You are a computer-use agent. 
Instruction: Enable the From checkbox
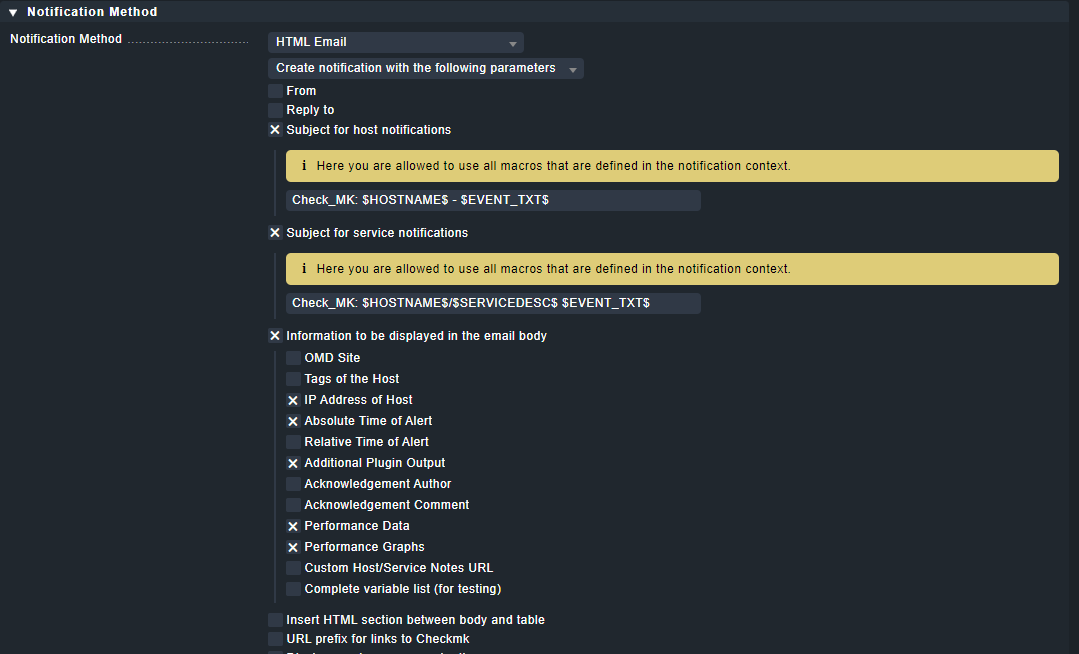[275, 91]
